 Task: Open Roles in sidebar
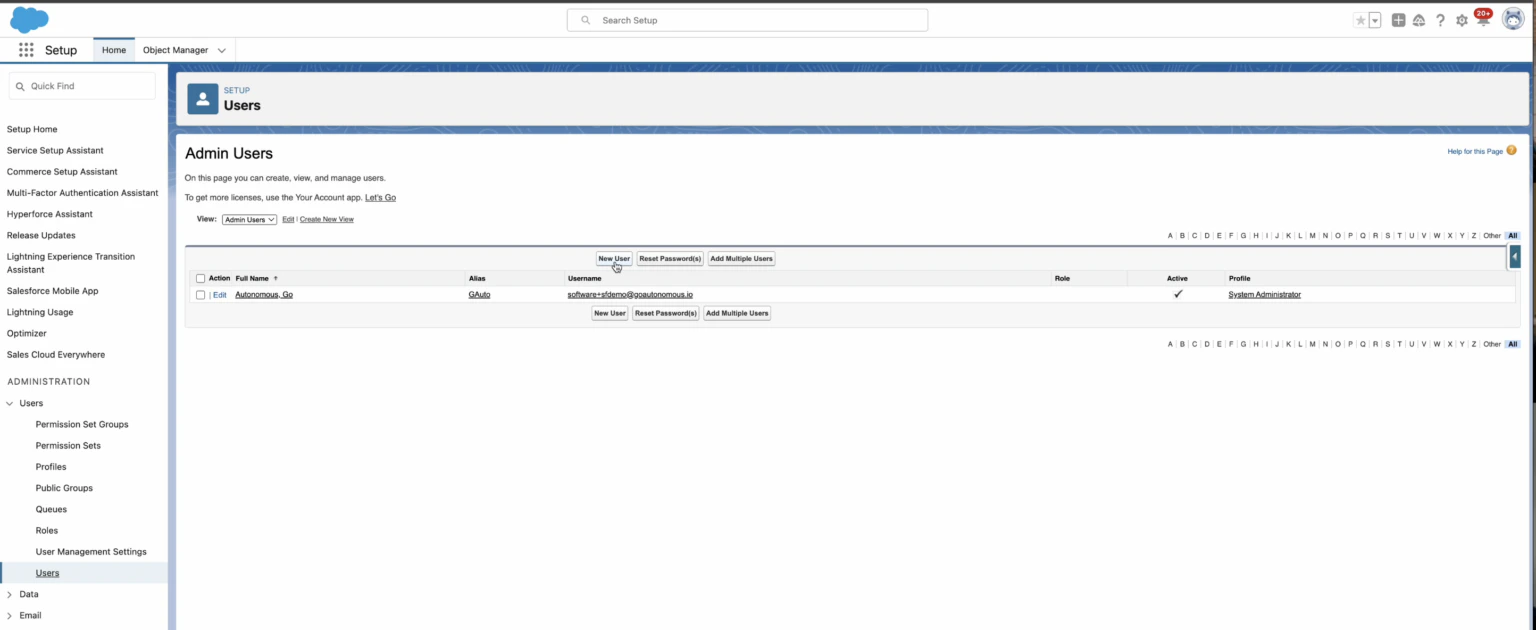coord(47,530)
